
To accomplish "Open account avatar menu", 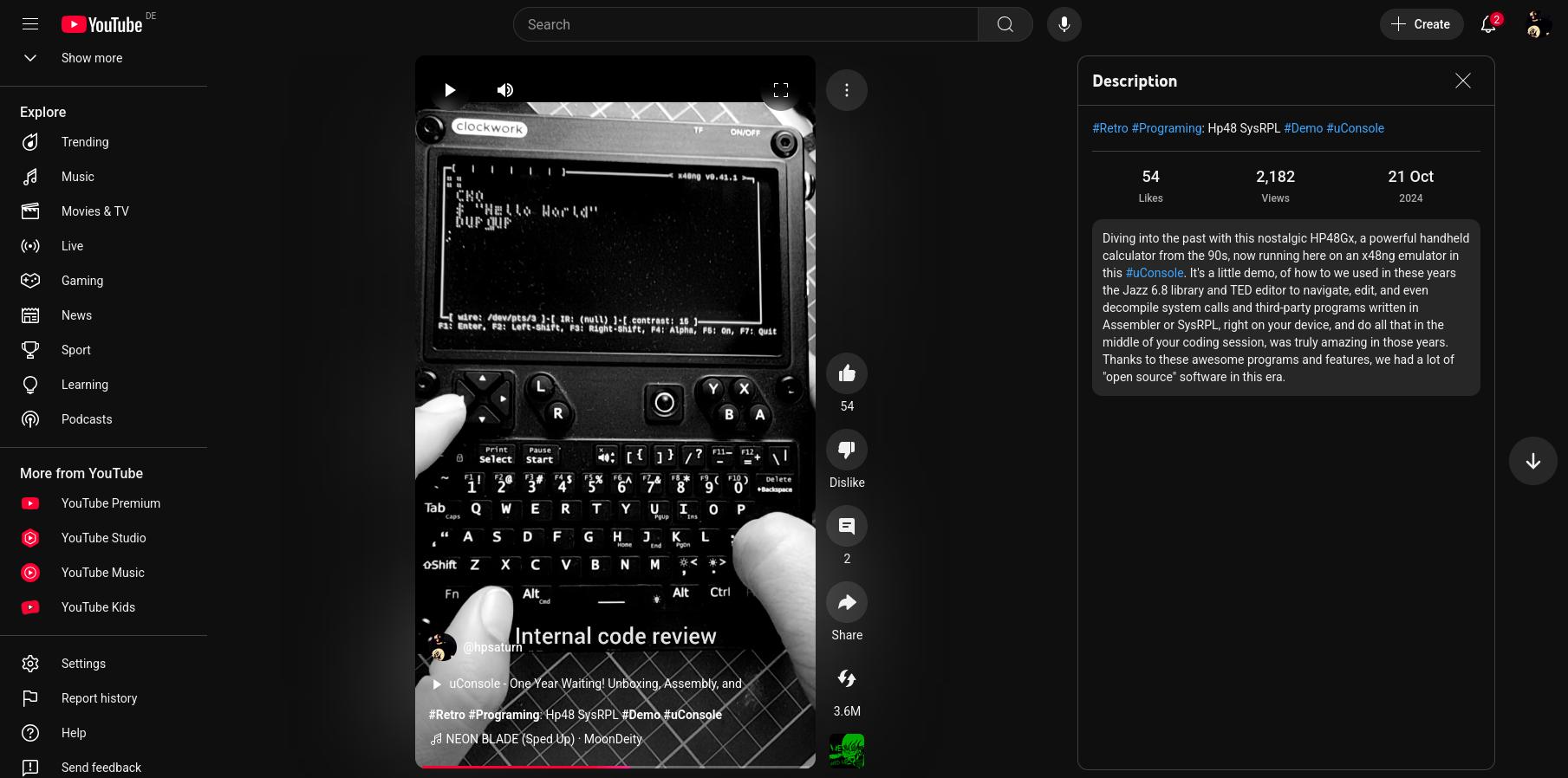I will [x=1539, y=24].
